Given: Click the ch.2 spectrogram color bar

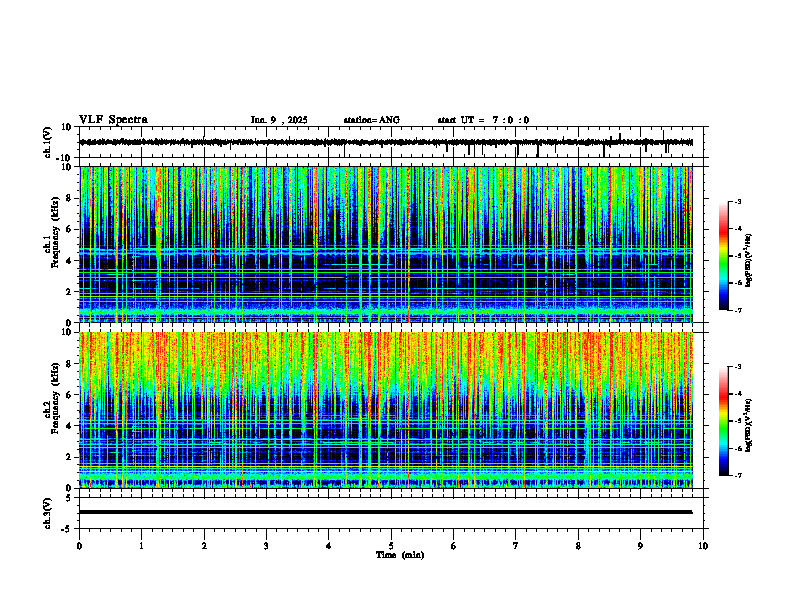Looking at the screenshot, I should click(x=723, y=421).
